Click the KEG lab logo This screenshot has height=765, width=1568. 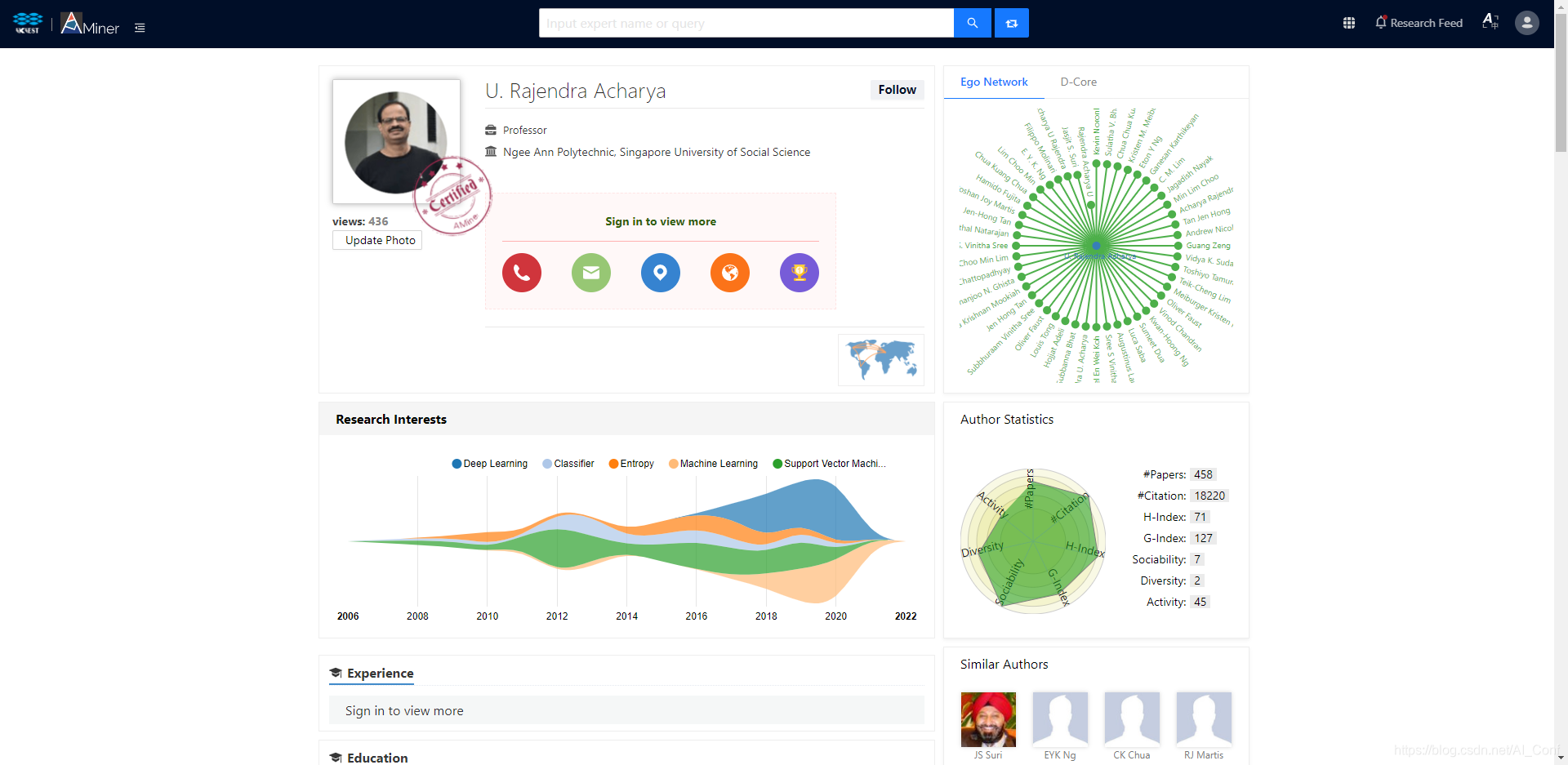coord(28,23)
